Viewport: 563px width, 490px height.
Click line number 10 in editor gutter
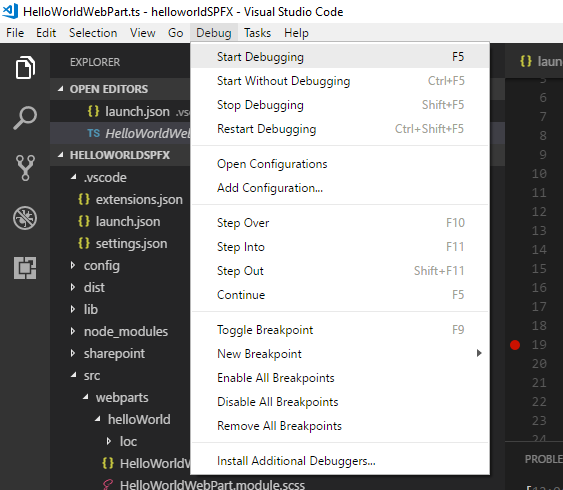click(539, 174)
